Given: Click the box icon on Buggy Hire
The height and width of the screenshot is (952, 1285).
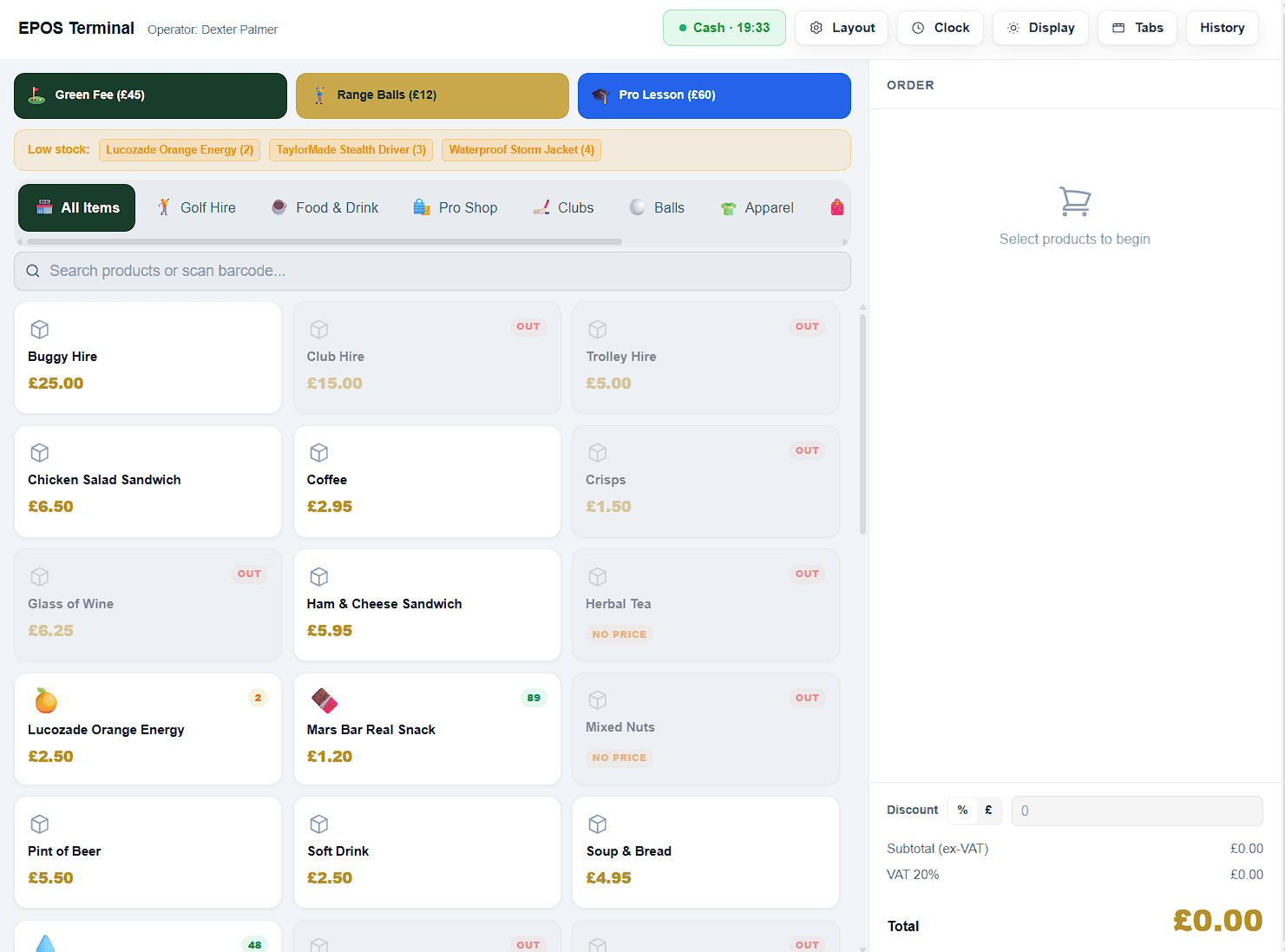Looking at the screenshot, I should [40, 329].
